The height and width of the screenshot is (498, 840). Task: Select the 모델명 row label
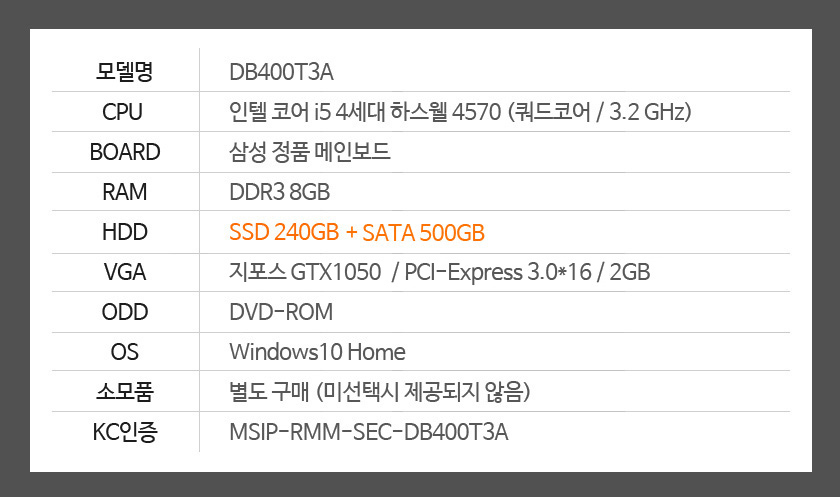[124, 71]
